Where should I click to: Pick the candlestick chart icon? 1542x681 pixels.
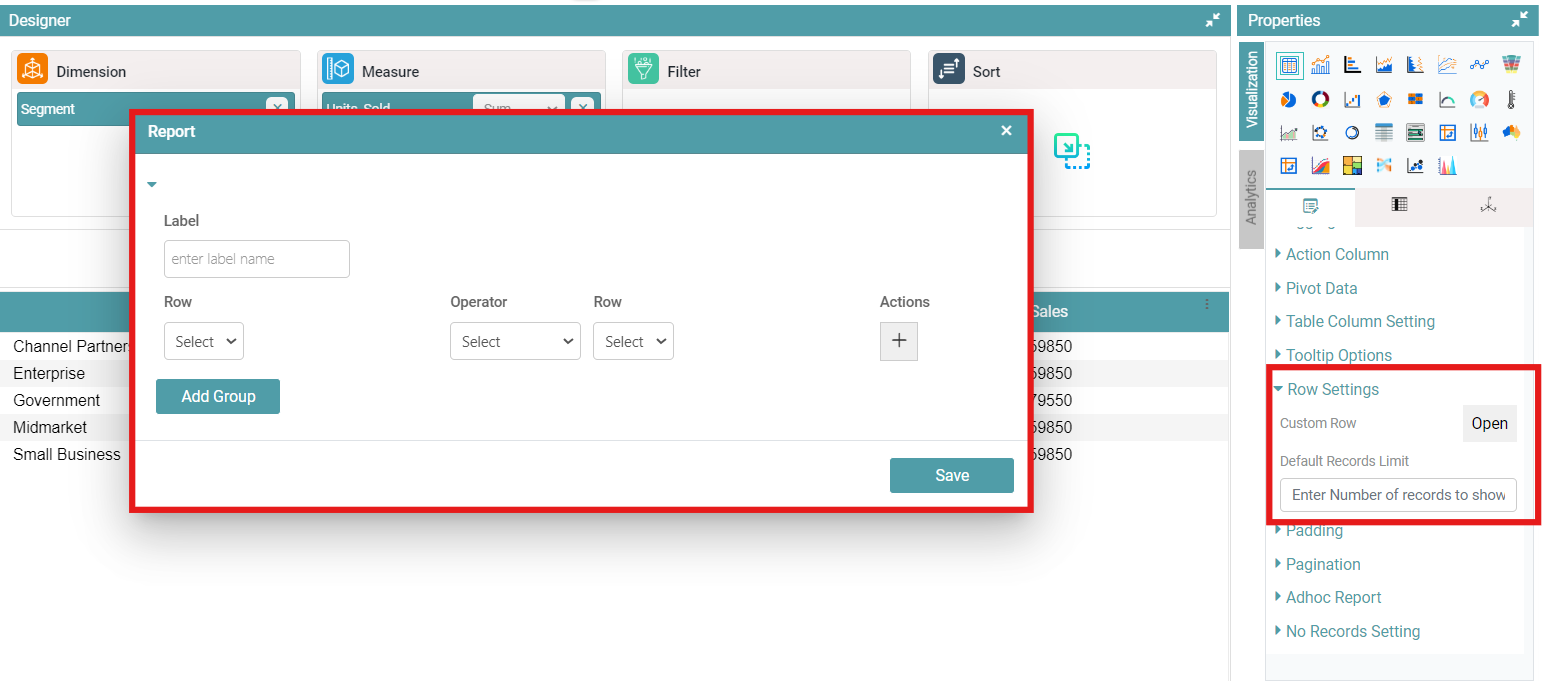tap(1479, 132)
